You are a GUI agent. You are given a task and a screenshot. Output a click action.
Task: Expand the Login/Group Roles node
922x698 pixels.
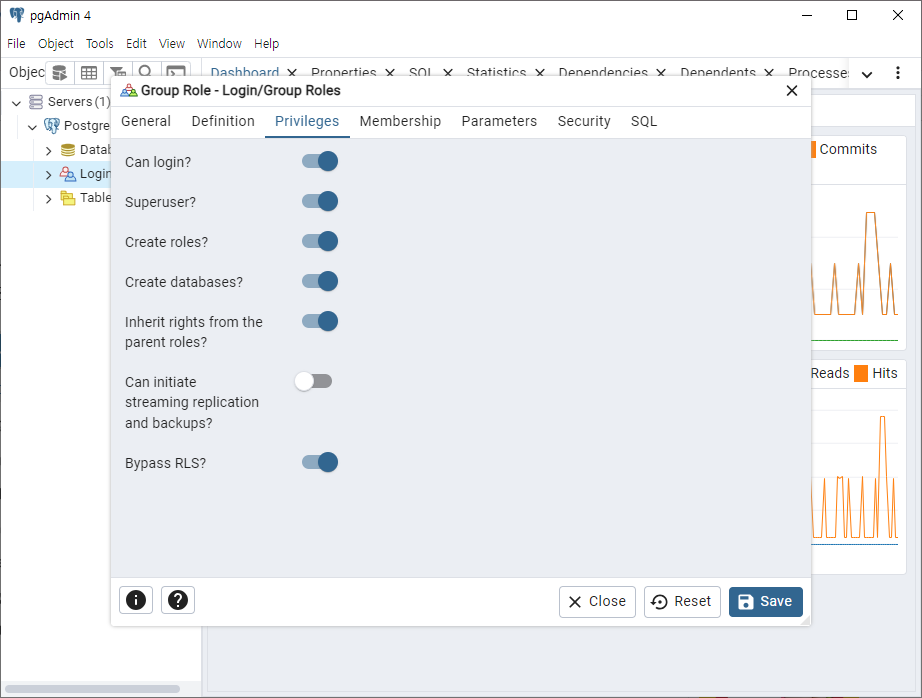click(x=48, y=175)
